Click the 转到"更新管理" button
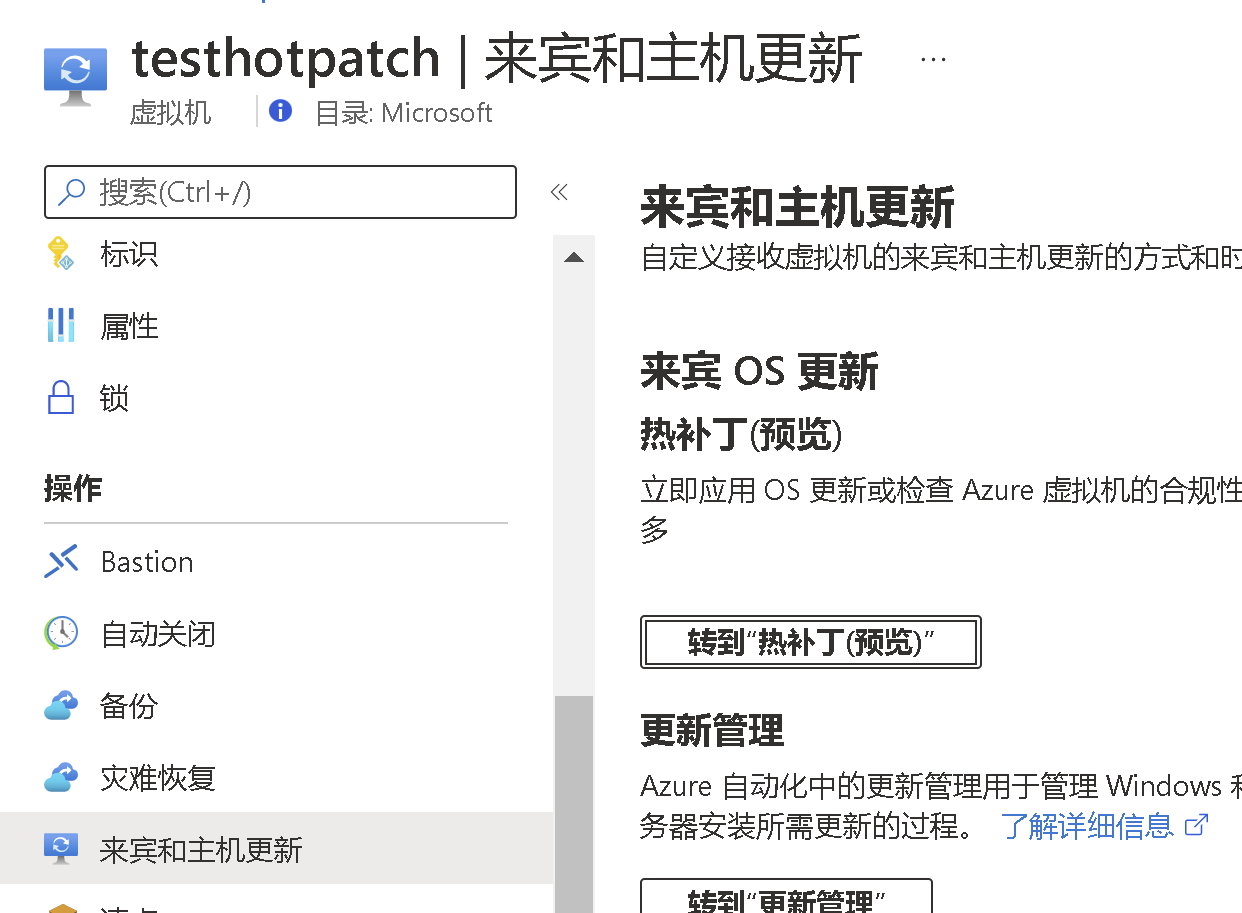 click(x=786, y=898)
